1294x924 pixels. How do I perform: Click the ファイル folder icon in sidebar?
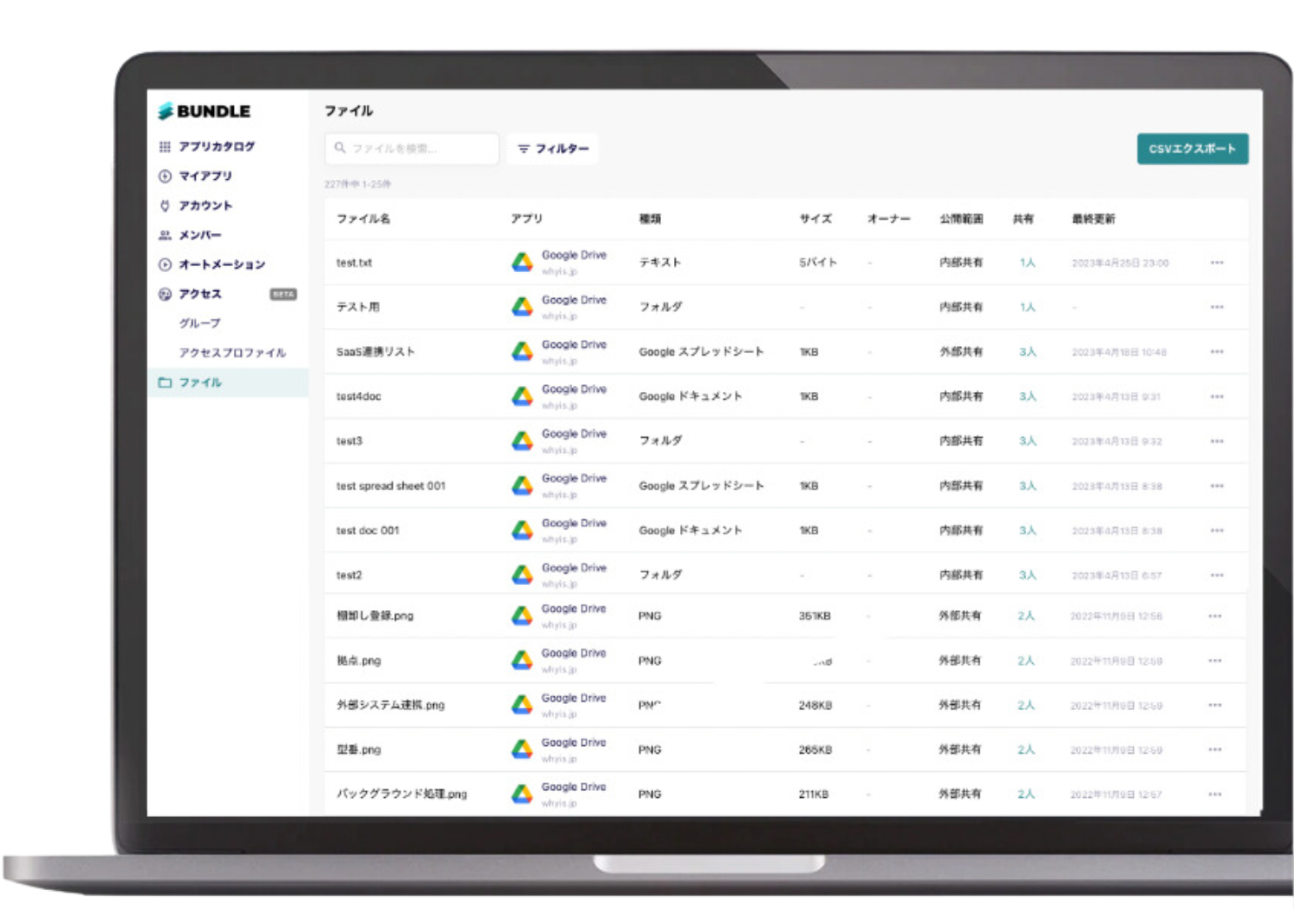165,382
